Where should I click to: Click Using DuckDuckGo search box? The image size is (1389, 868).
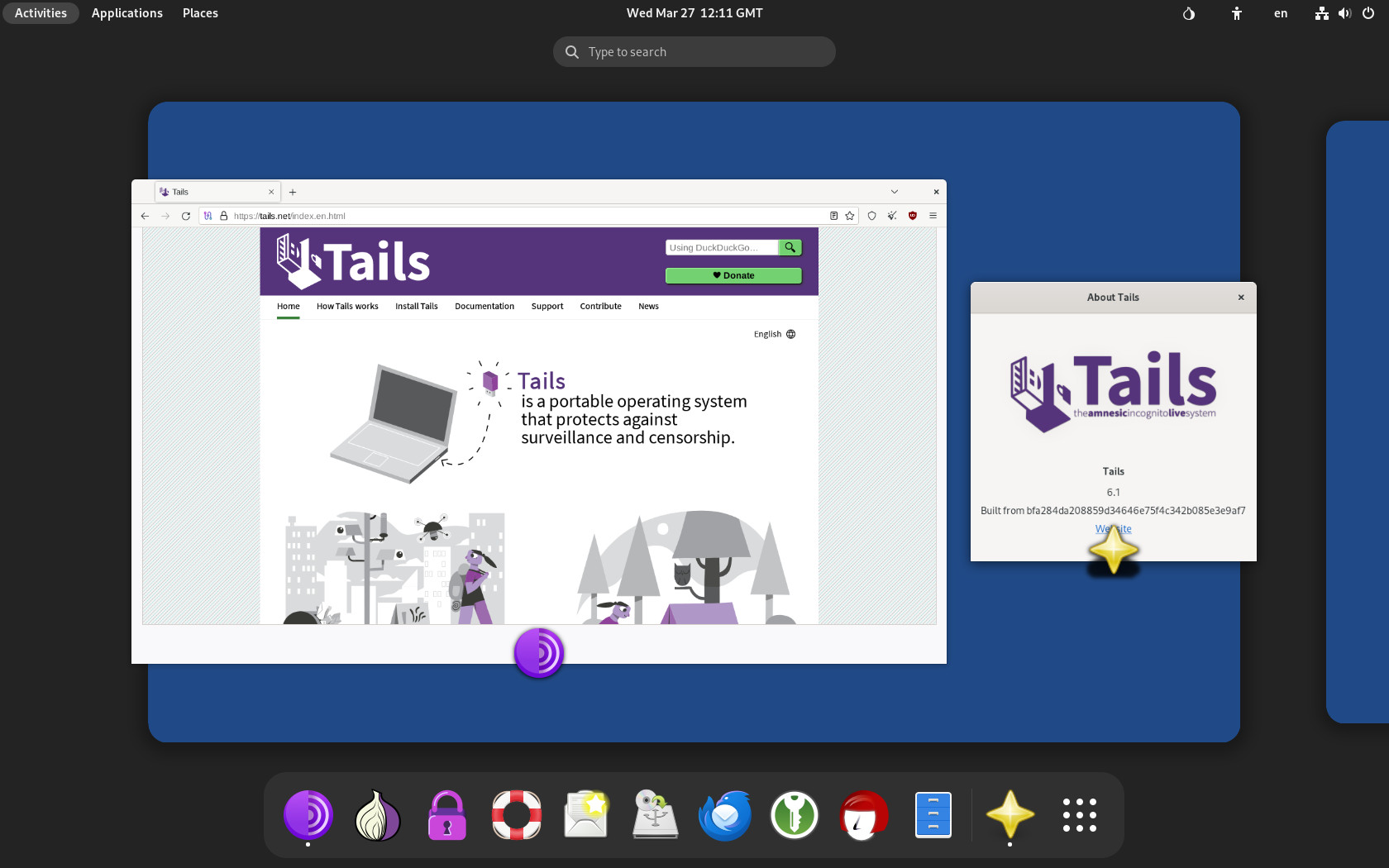pos(722,247)
